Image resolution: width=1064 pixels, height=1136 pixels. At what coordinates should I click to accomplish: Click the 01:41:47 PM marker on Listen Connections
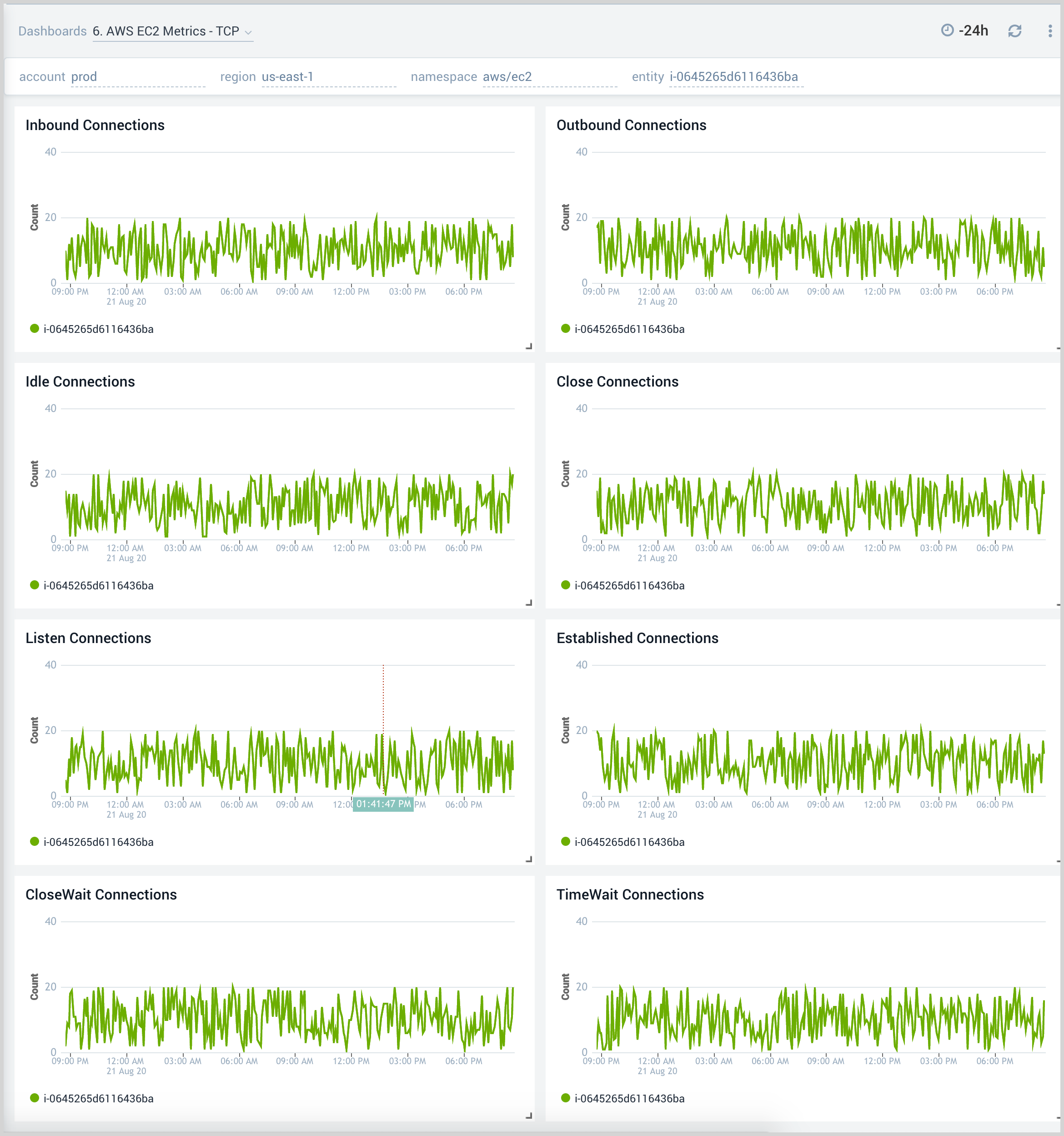[383, 804]
